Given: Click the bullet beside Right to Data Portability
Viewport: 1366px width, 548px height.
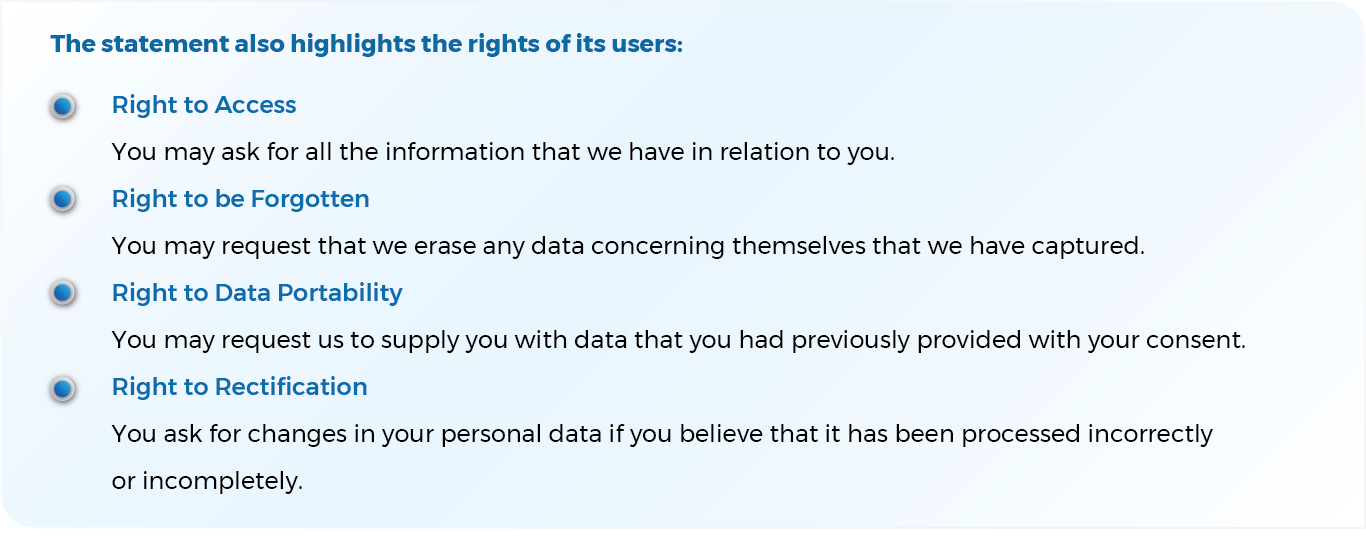Looking at the screenshot, I should pos(62,294).
